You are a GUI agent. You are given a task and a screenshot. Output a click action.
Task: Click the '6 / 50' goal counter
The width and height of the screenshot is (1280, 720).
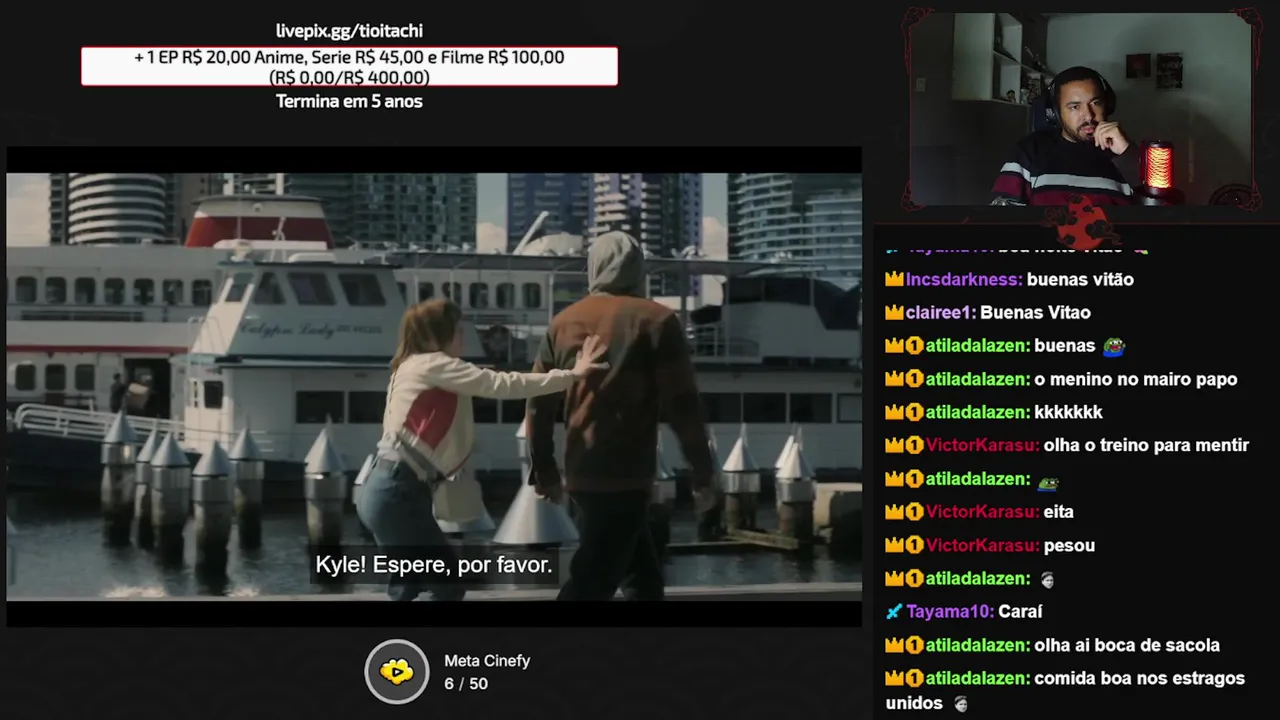coord(466,684)
